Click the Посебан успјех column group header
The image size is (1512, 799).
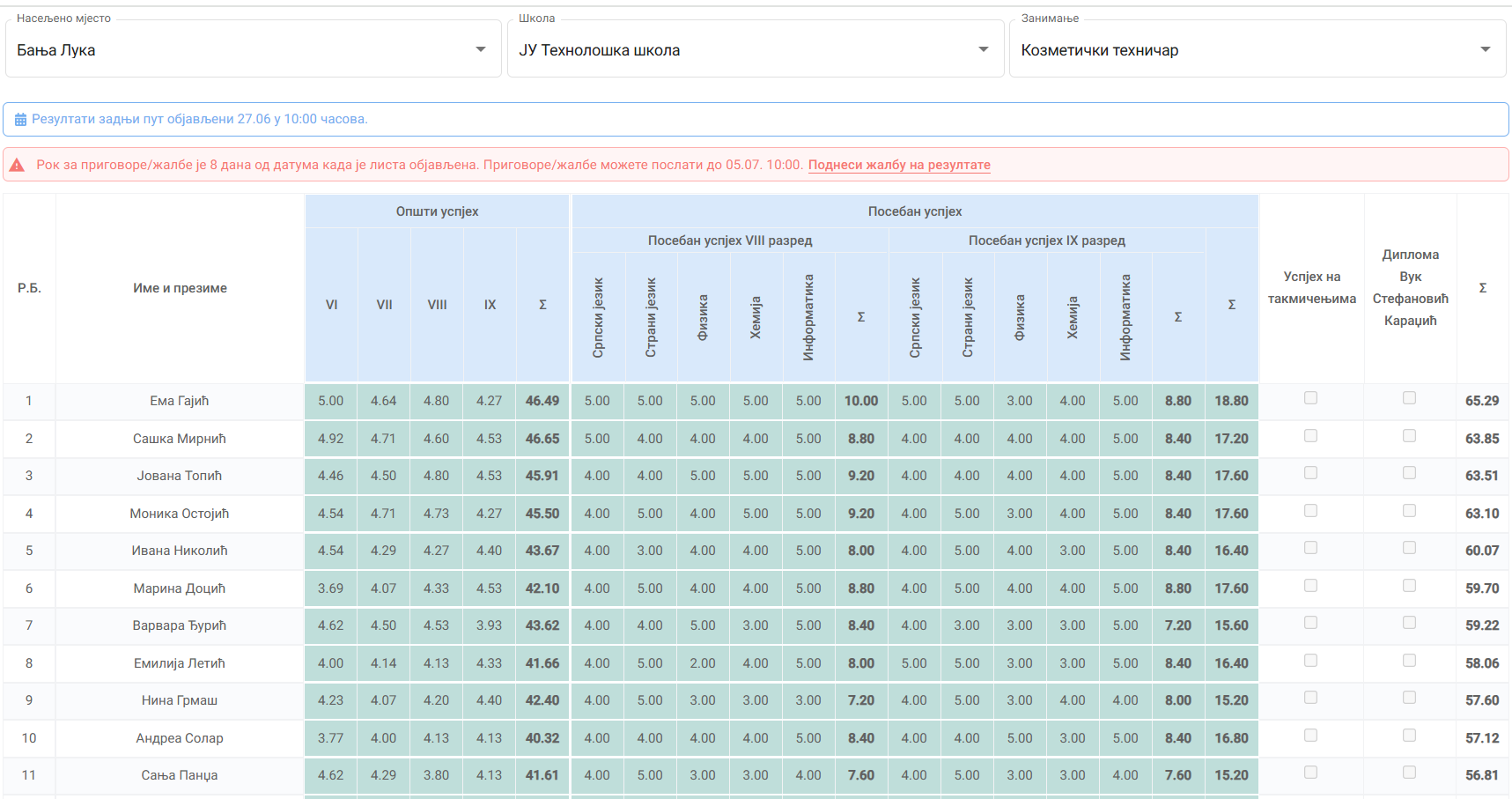(x=915, y=211)
